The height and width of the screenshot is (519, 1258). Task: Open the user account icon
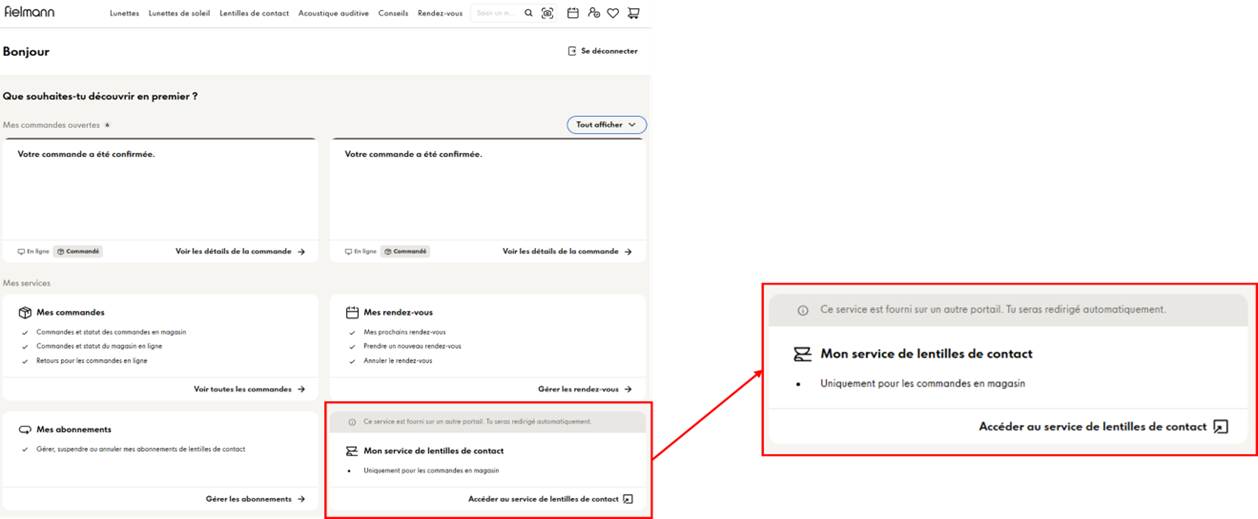coord(593,14)
